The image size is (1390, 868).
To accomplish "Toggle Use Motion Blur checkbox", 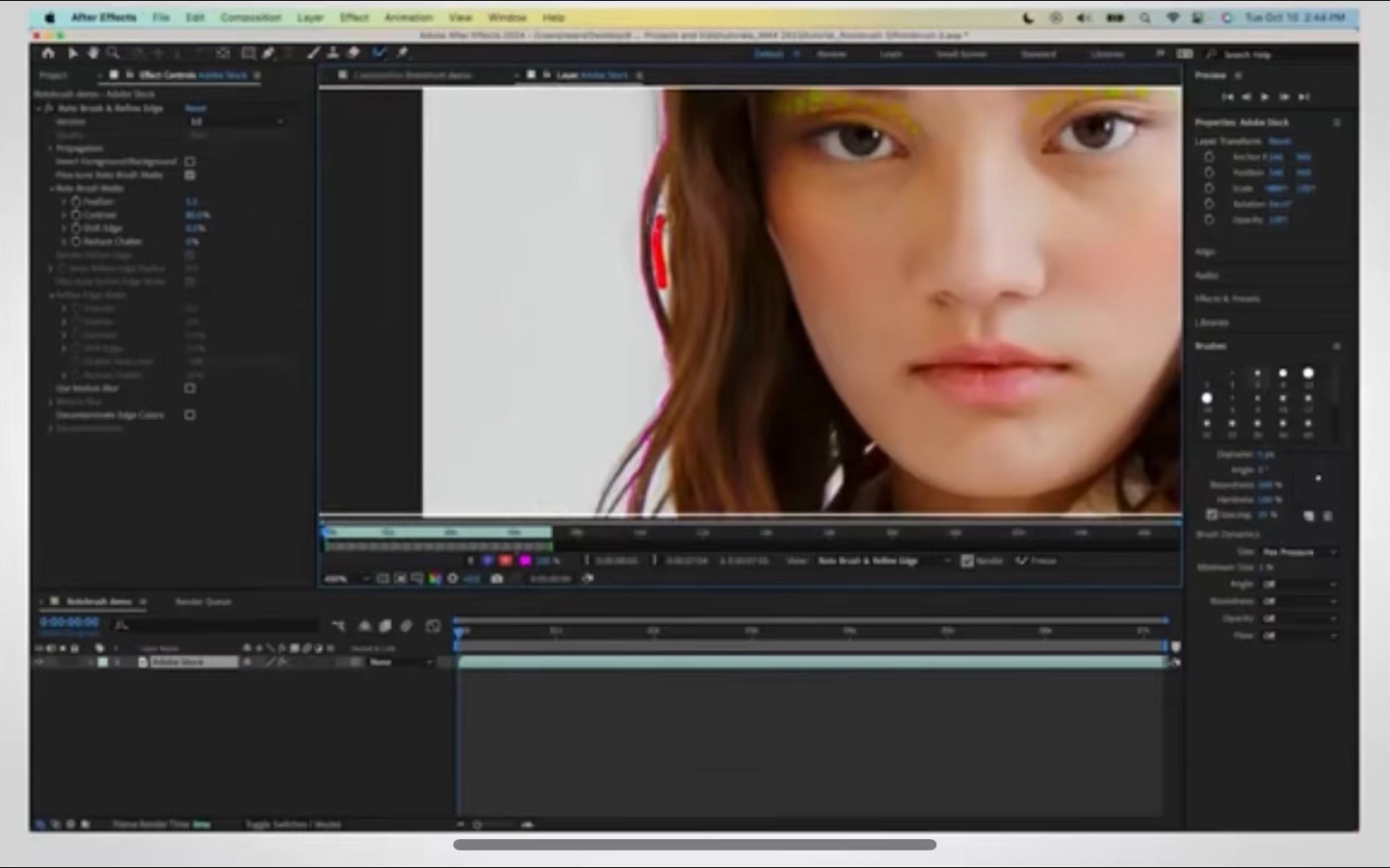I will 190,388.
